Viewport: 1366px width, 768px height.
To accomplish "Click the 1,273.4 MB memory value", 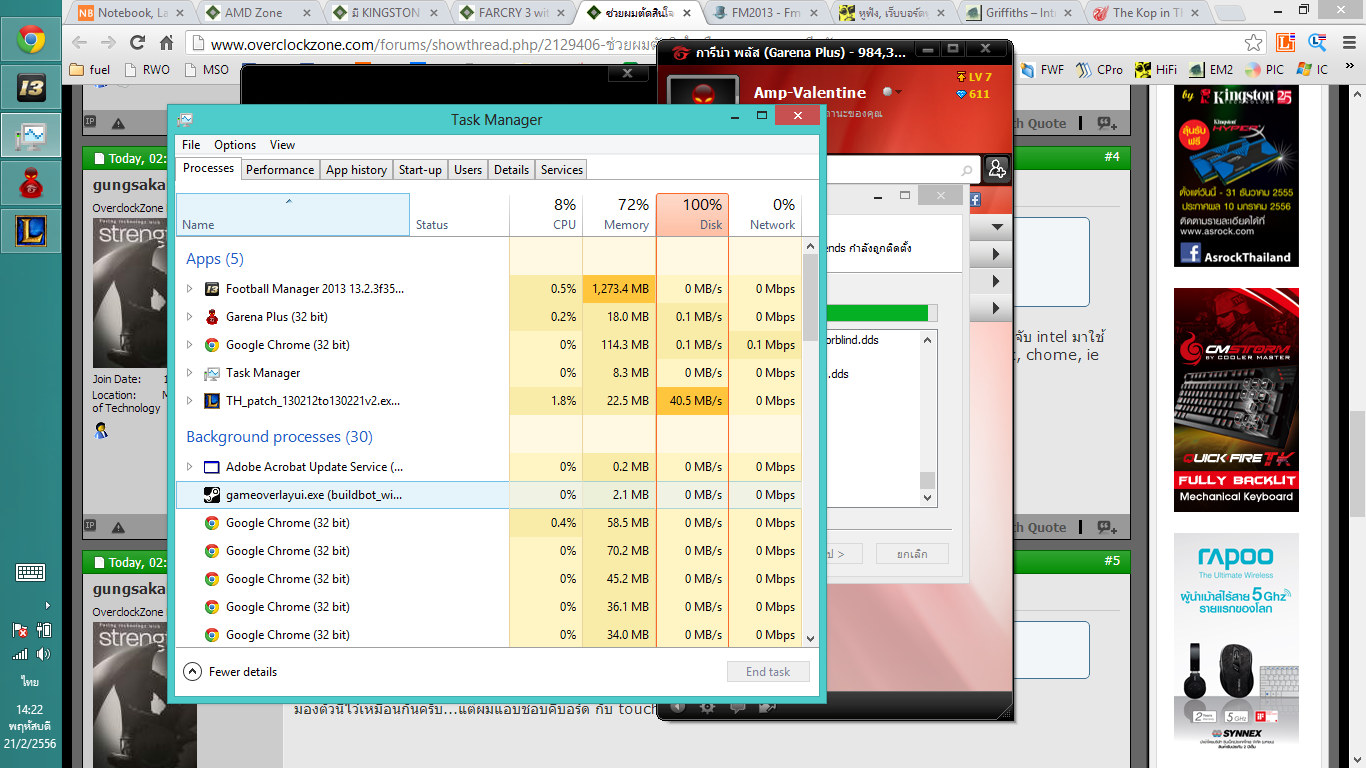I will [x=619, y=289].
